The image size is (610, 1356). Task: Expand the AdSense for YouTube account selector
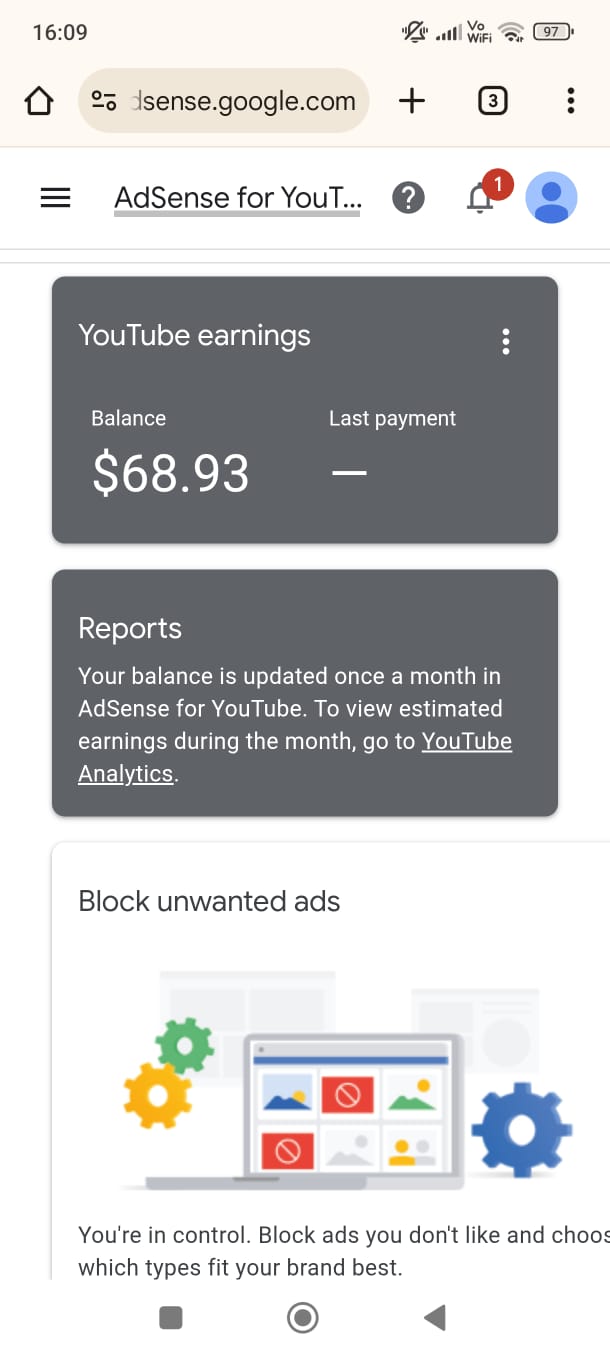[238, 198]
